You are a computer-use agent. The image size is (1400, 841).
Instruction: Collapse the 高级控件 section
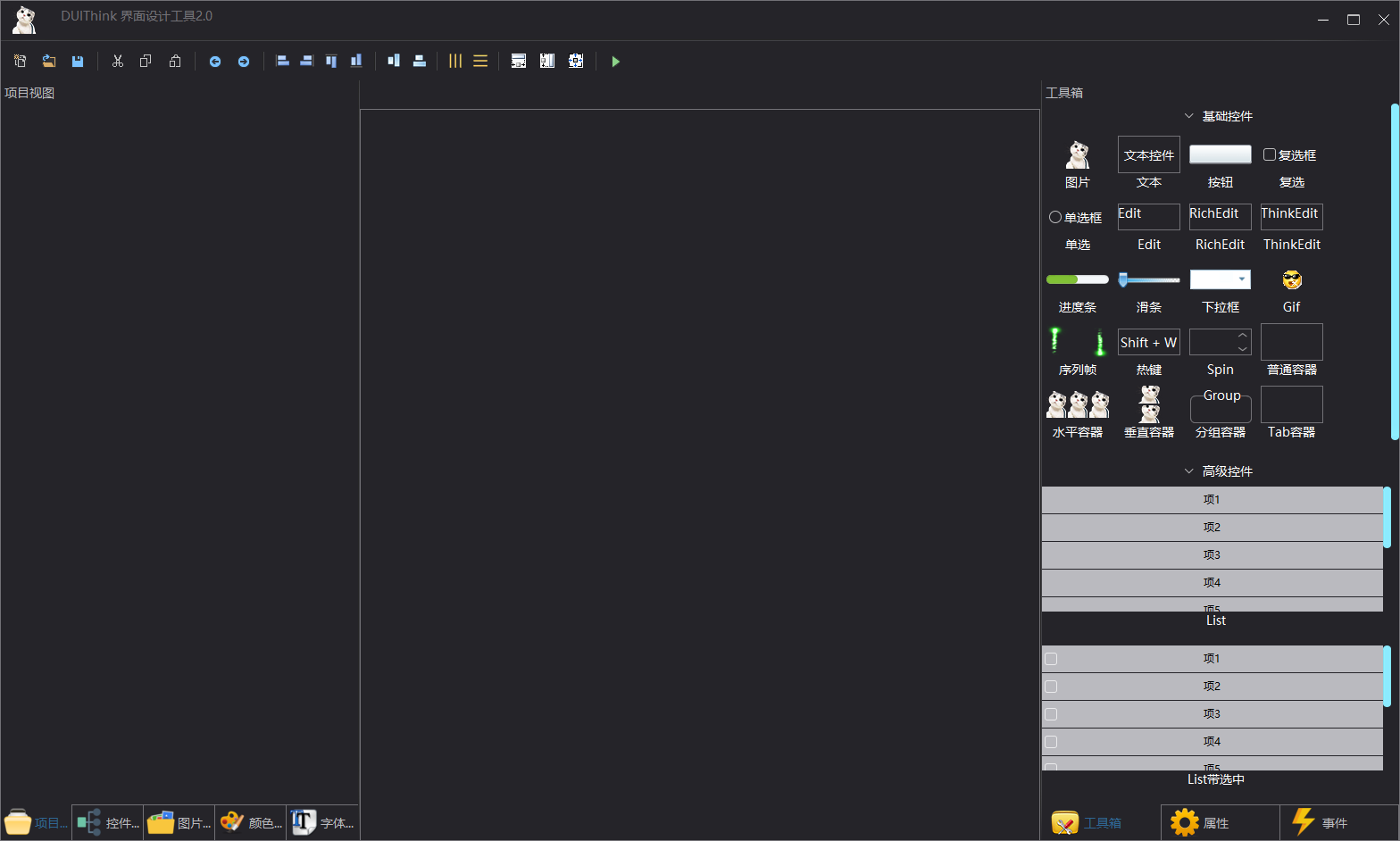click(1188, 471)
